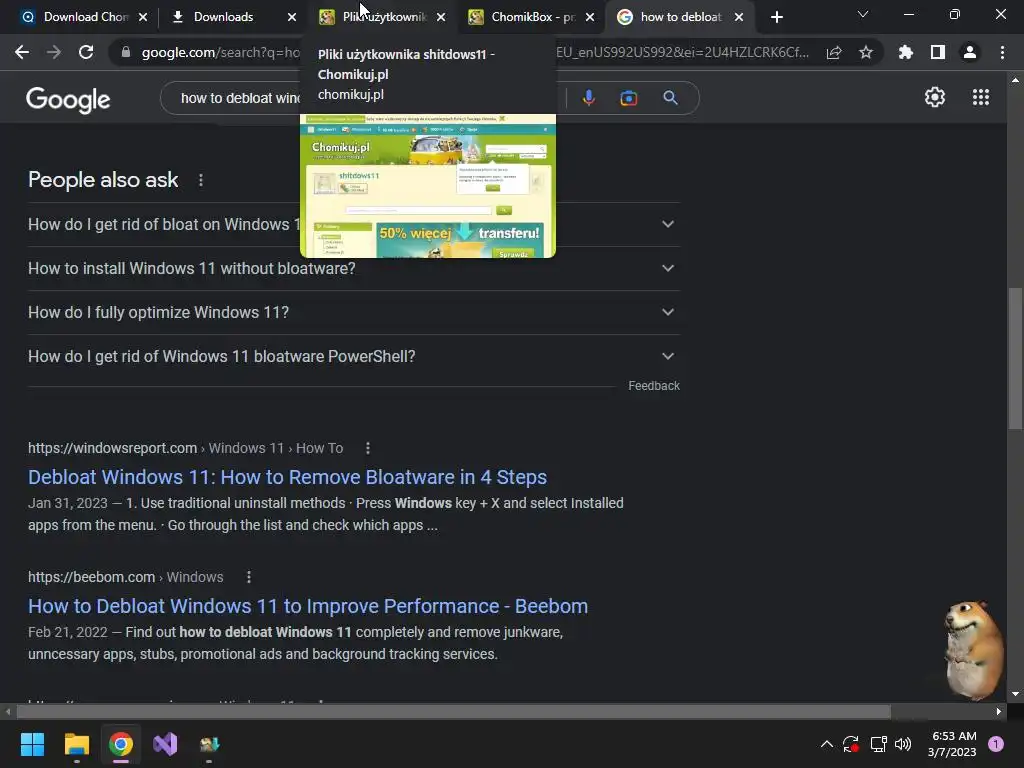Open Google quick settings gear
This screenshot has height=768, width=1024.
[935, 97]
